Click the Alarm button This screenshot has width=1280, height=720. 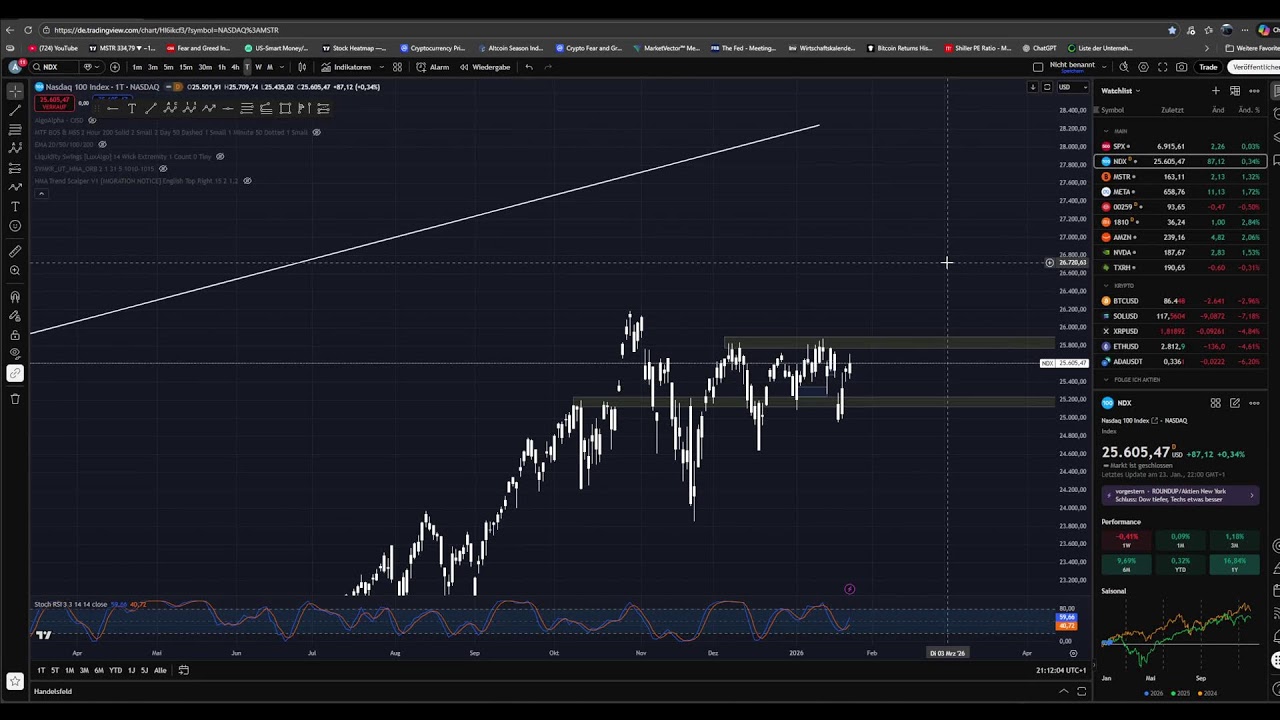[433, 67]
